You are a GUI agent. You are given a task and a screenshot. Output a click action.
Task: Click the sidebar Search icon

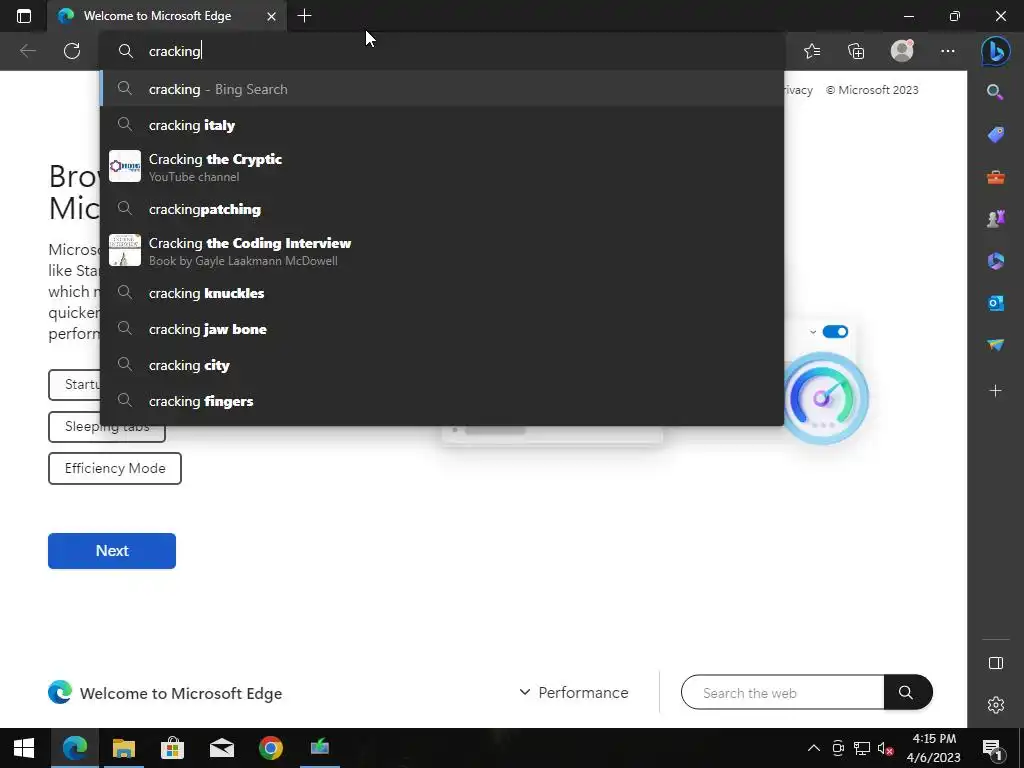[995, 92]
